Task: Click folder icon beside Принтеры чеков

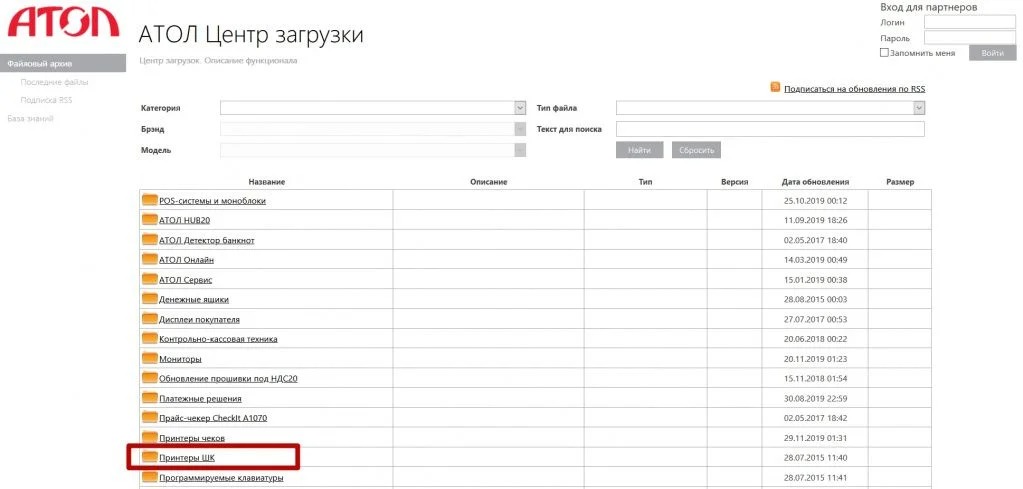Action: coord(150,437)
